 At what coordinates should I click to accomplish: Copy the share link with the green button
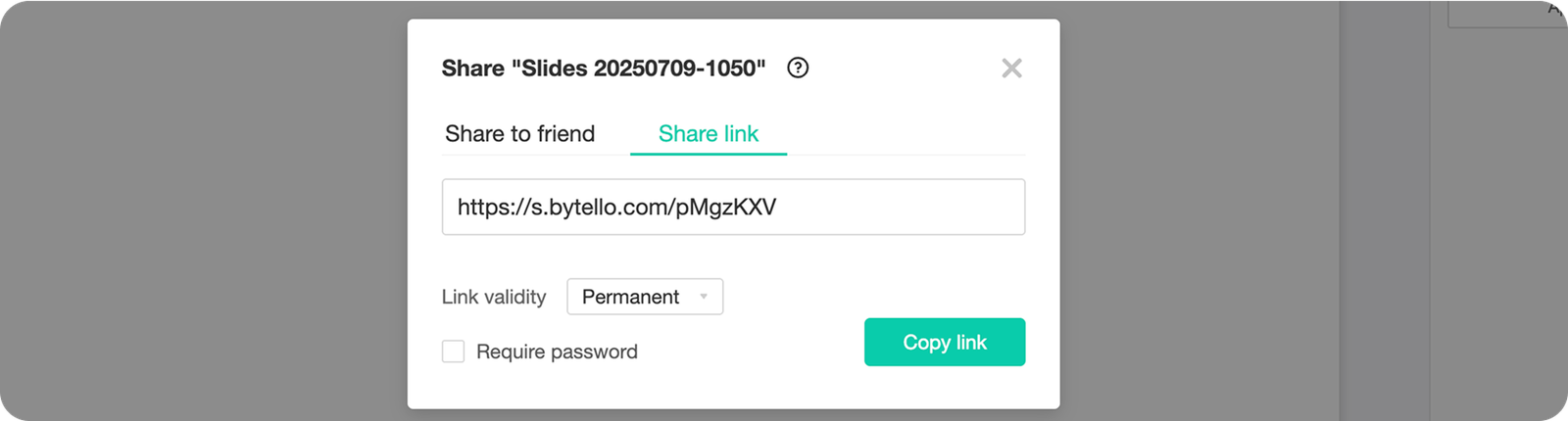coord(944,342)
